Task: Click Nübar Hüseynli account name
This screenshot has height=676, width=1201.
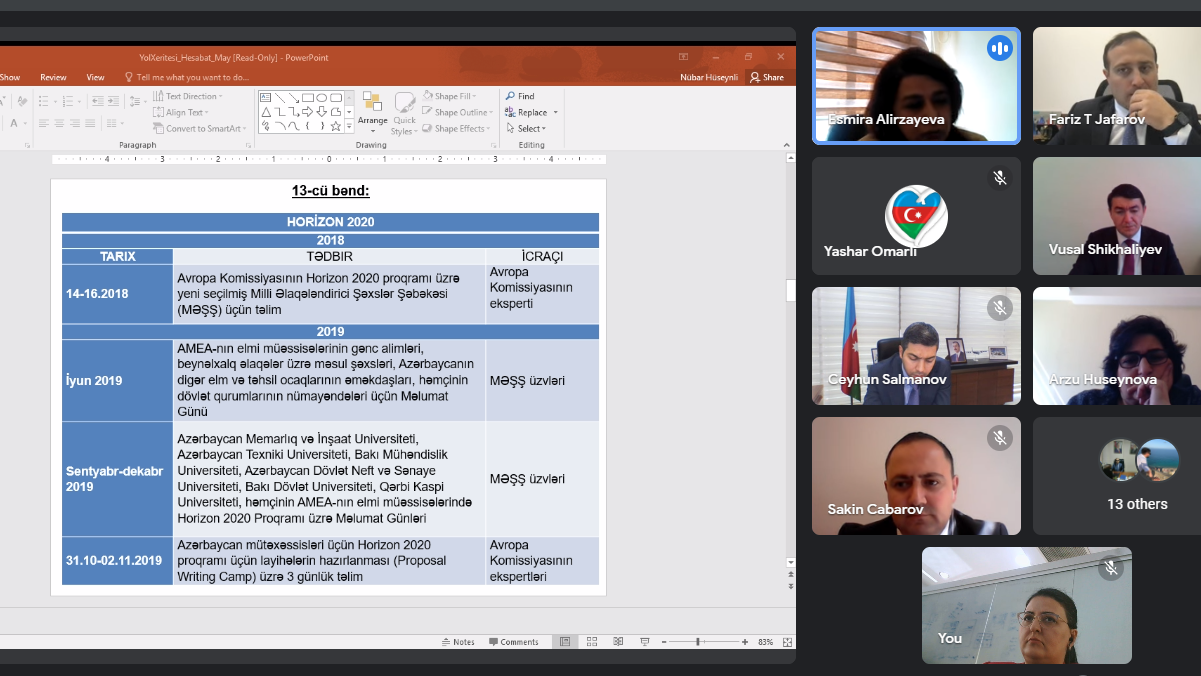Action: point(708,77)
